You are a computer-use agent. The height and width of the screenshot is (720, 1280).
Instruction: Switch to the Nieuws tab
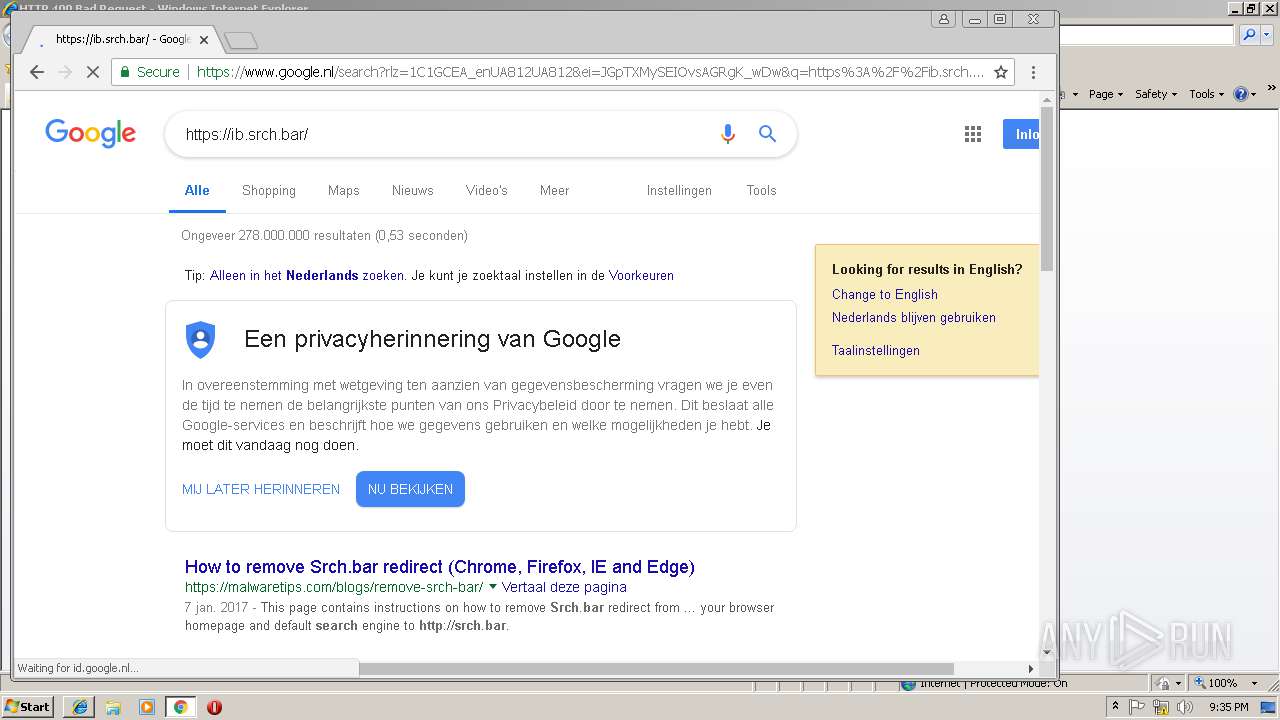[412, 190]
